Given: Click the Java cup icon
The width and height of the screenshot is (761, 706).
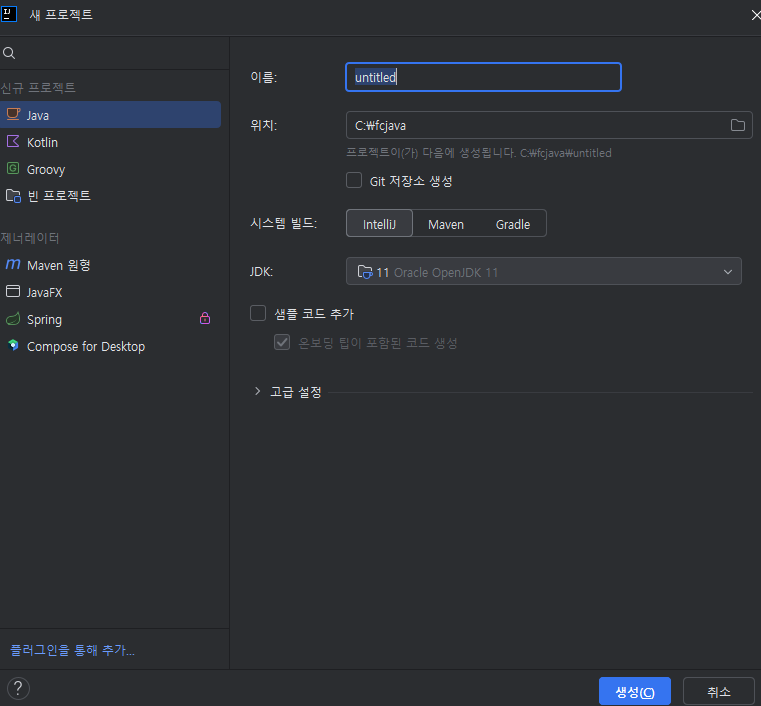Looking at the screenshot, I should coord(13,115).
